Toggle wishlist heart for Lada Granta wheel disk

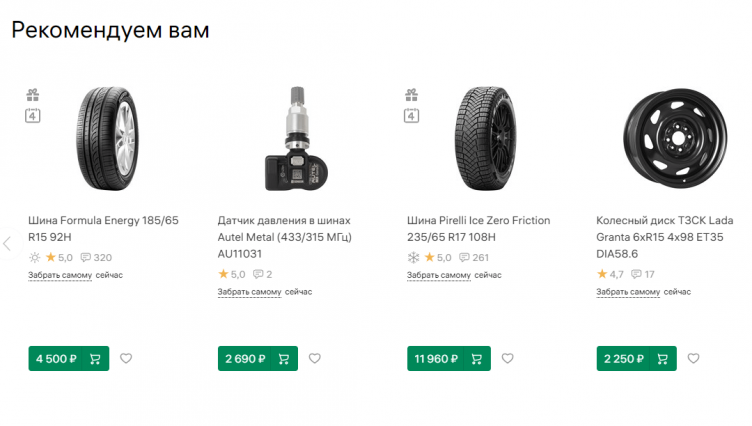coord(693,359)
